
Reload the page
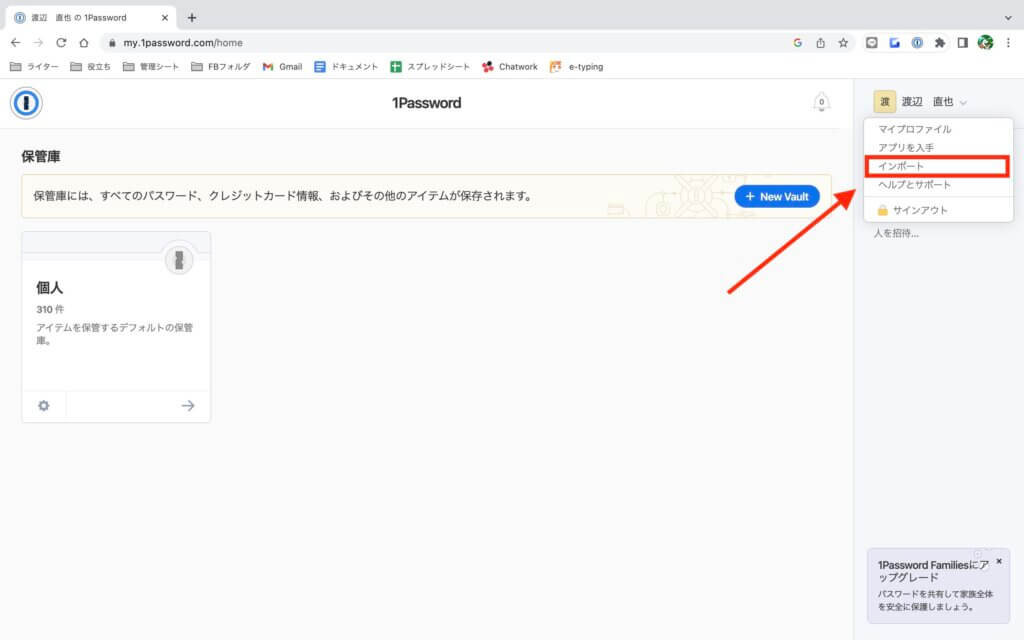61,42
